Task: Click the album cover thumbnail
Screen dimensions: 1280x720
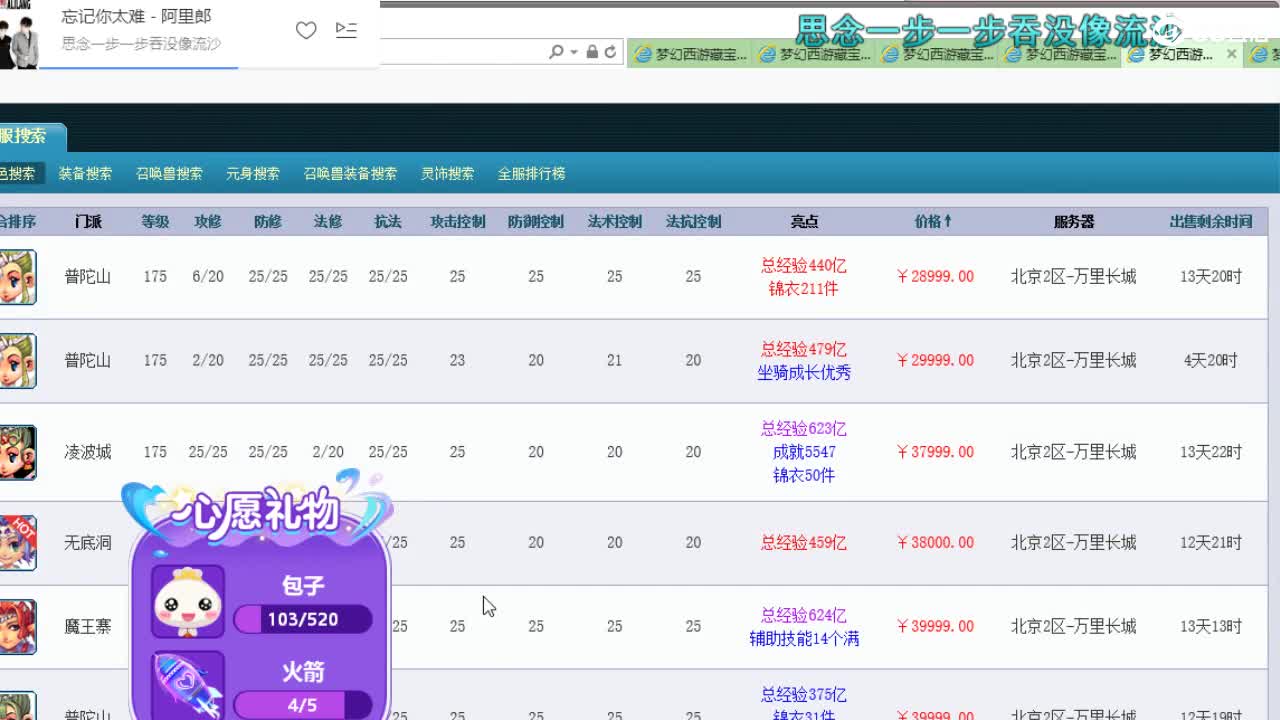Action: [x=19, y=37]
